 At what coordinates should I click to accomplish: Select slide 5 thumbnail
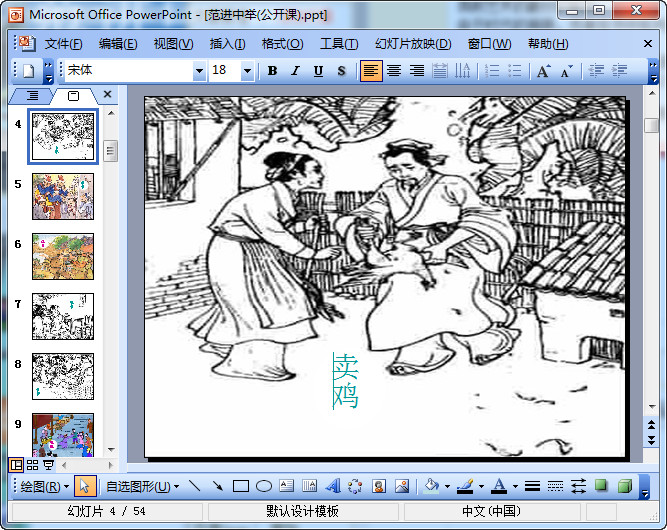coord(63,196)
